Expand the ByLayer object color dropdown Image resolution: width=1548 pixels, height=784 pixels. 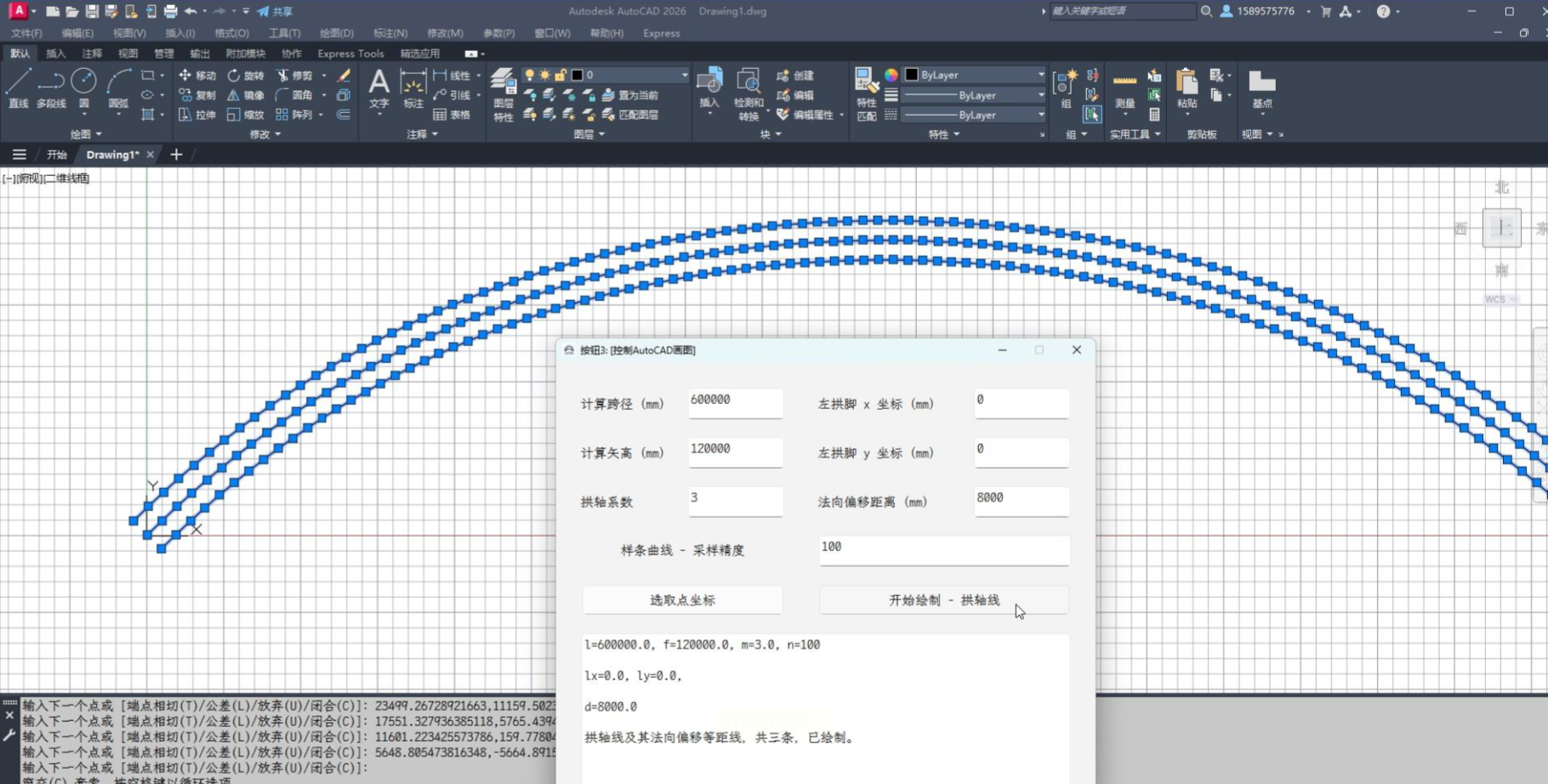tap(1040, 75)
